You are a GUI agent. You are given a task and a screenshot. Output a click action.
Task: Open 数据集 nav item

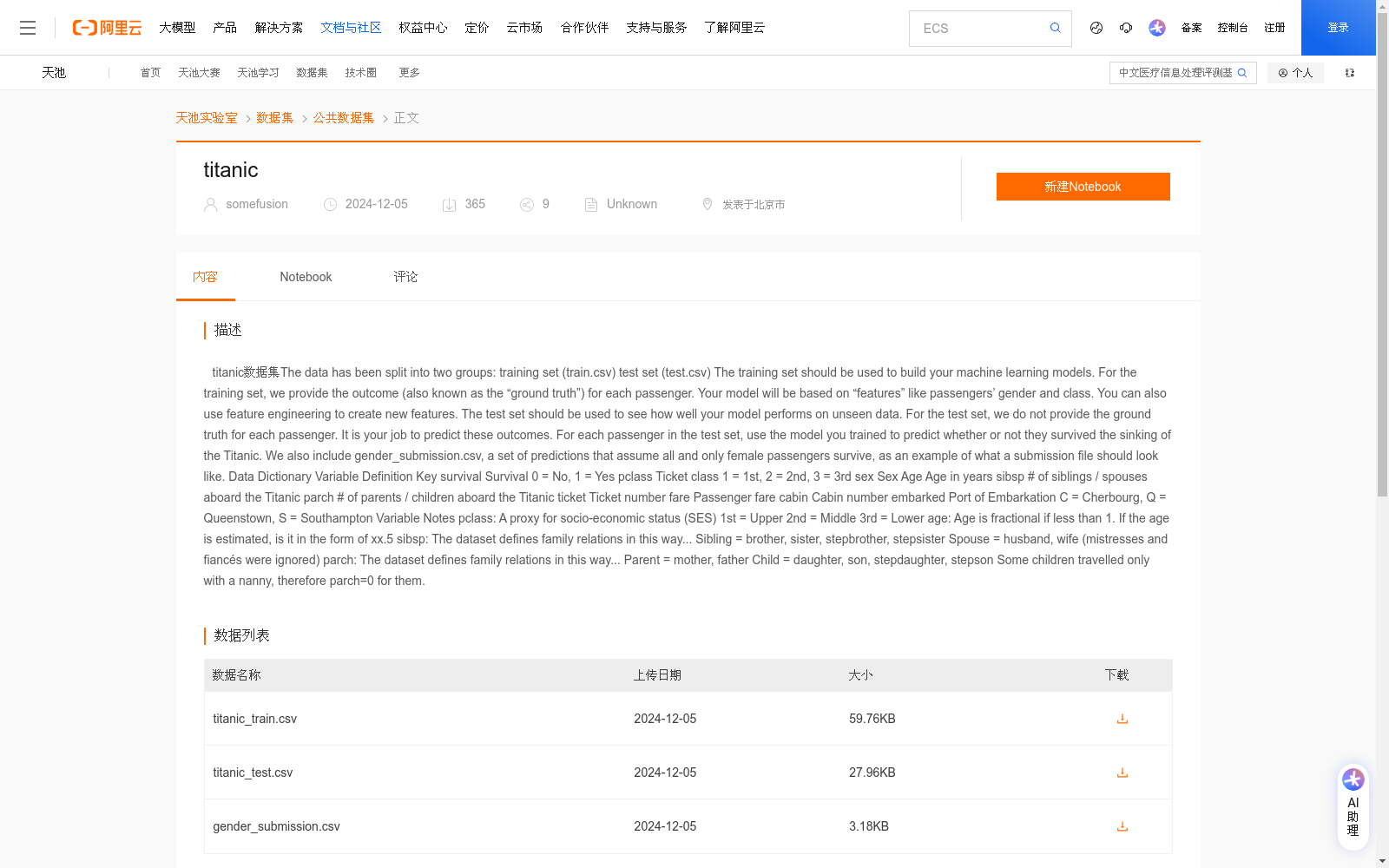coord(312,73)
